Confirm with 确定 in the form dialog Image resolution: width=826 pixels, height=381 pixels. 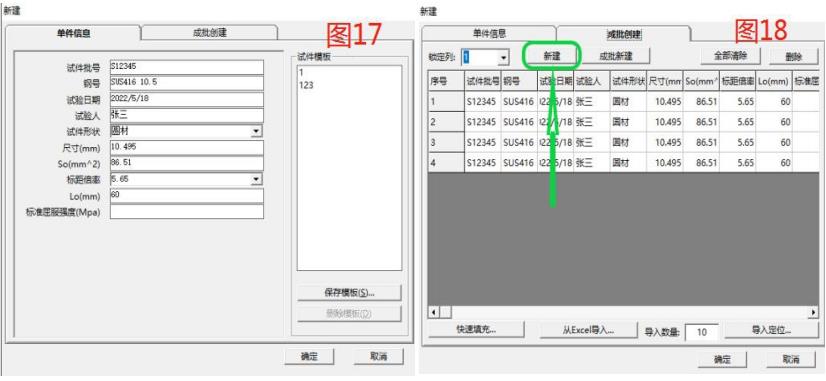point(309,356)
